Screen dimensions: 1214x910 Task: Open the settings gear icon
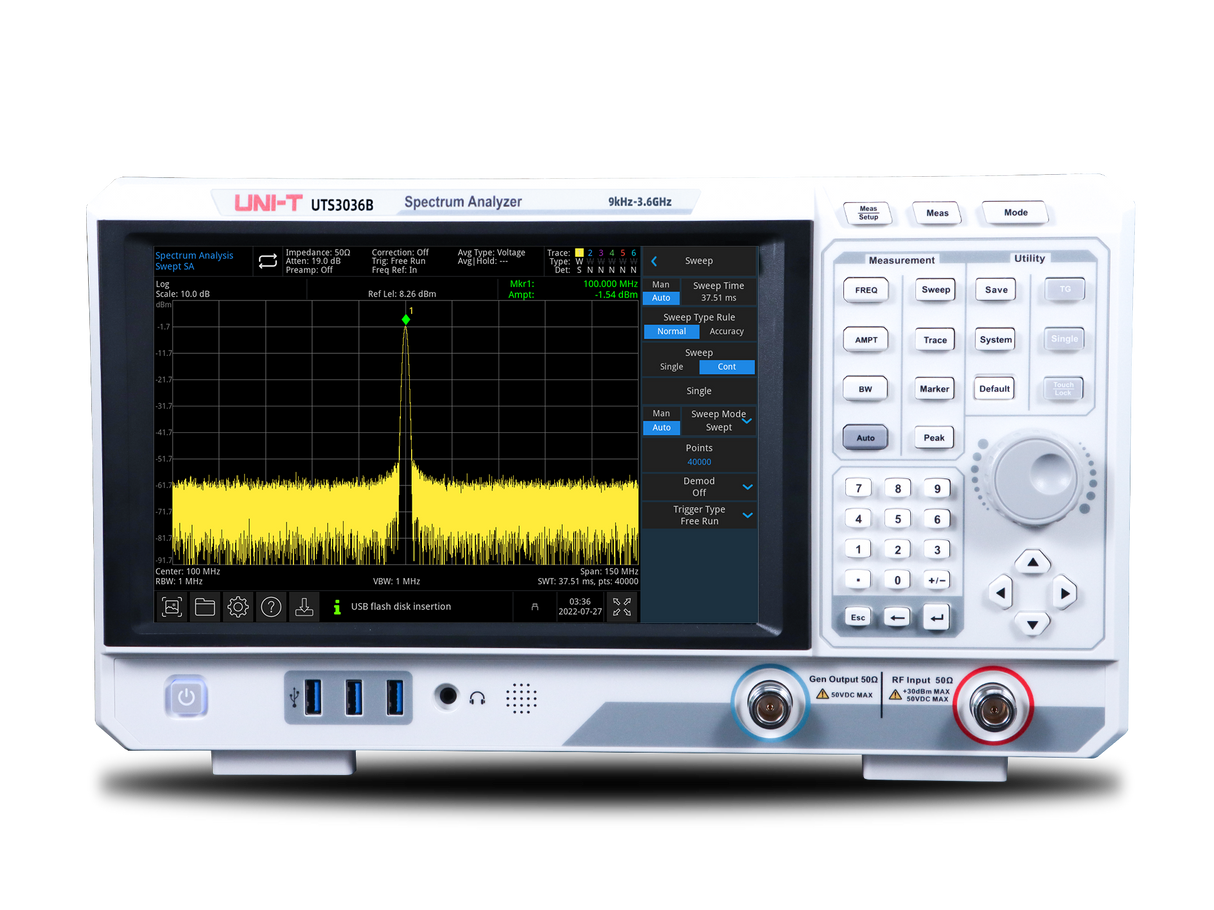[x=237, y=607]
